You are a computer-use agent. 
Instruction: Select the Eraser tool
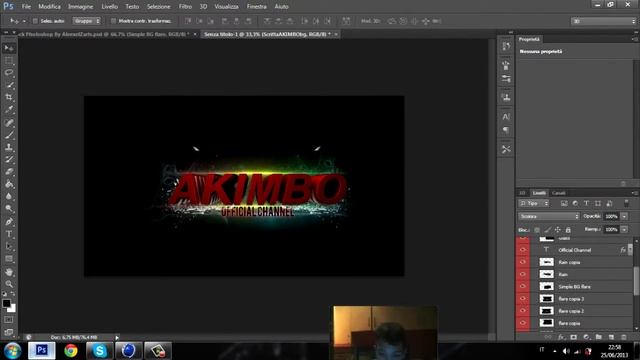point(9,172)
